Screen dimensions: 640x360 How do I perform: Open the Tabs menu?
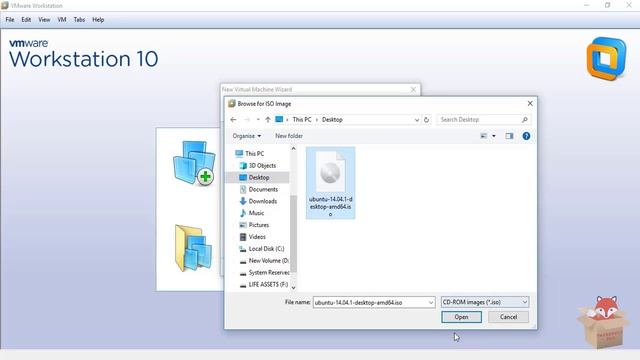(79, 20)
